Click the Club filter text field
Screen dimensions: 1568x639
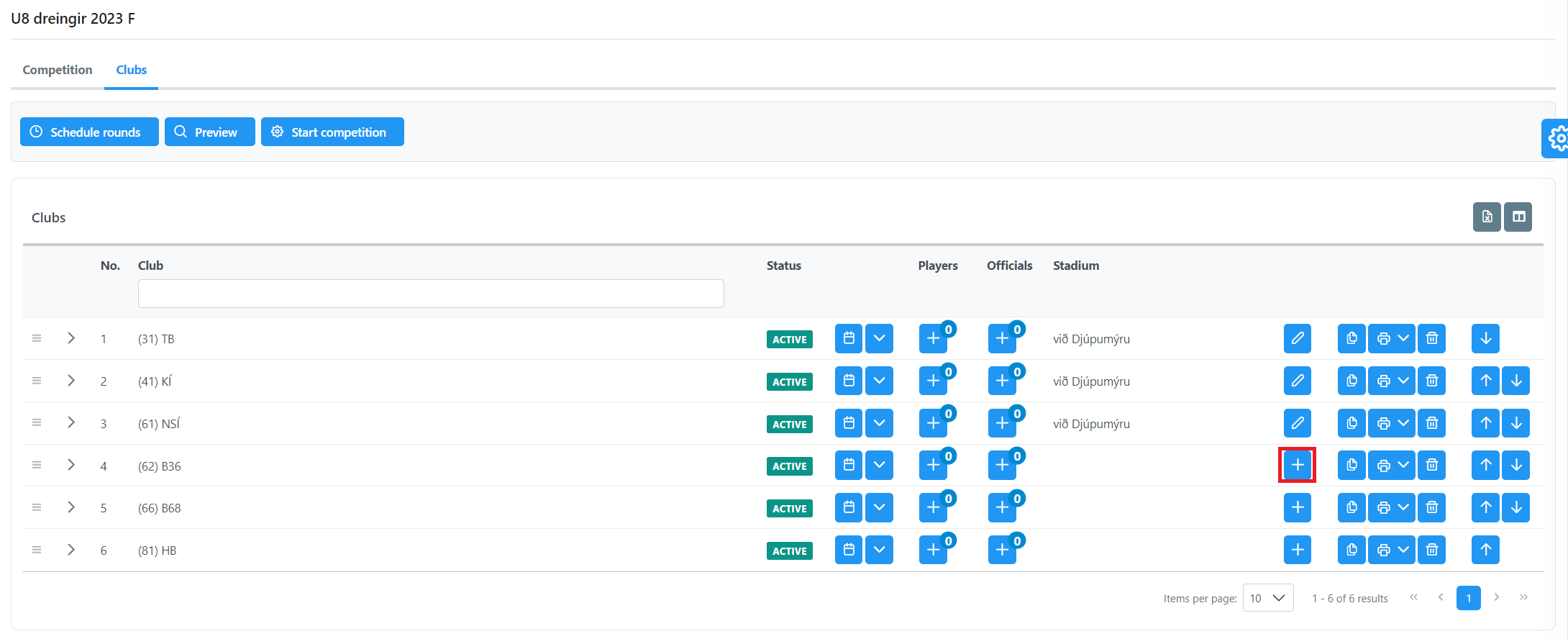coord(431,294)
